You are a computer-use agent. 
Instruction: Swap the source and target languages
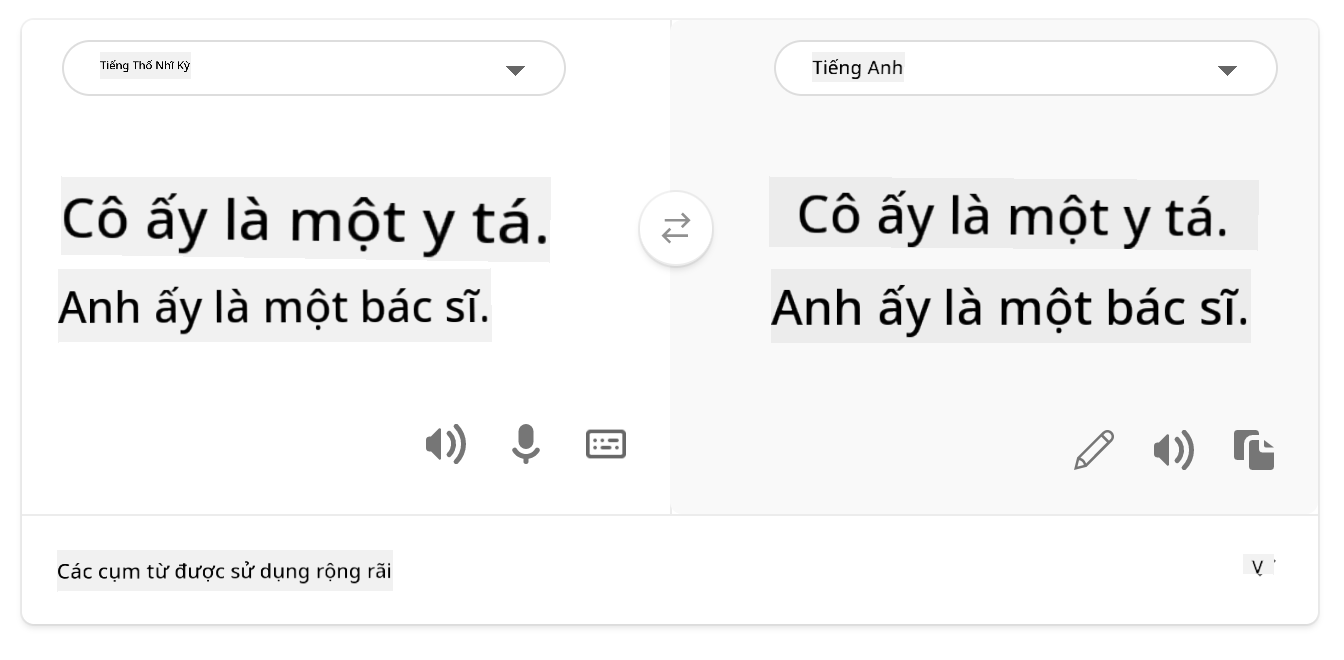676,229
